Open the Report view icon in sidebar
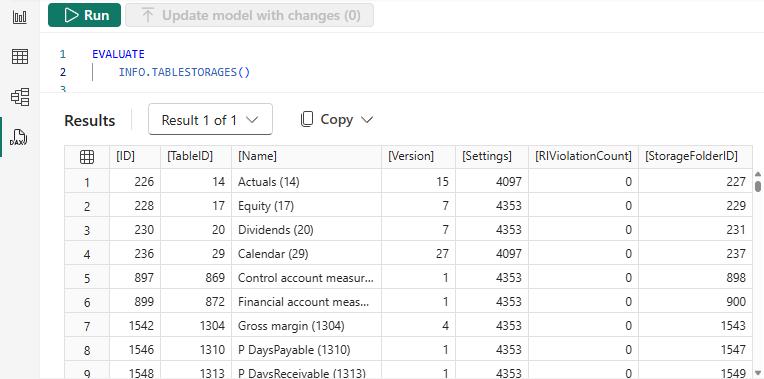 19,18
